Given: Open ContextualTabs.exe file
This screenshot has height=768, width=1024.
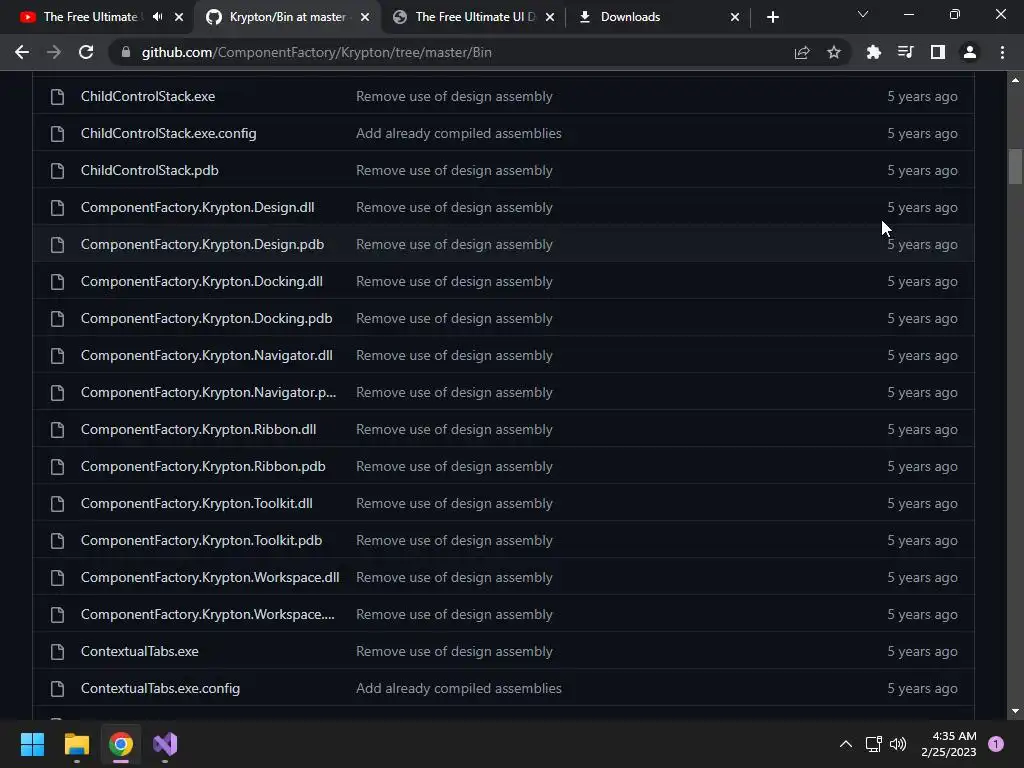Looking at the screenshot, I should [140, 652].
